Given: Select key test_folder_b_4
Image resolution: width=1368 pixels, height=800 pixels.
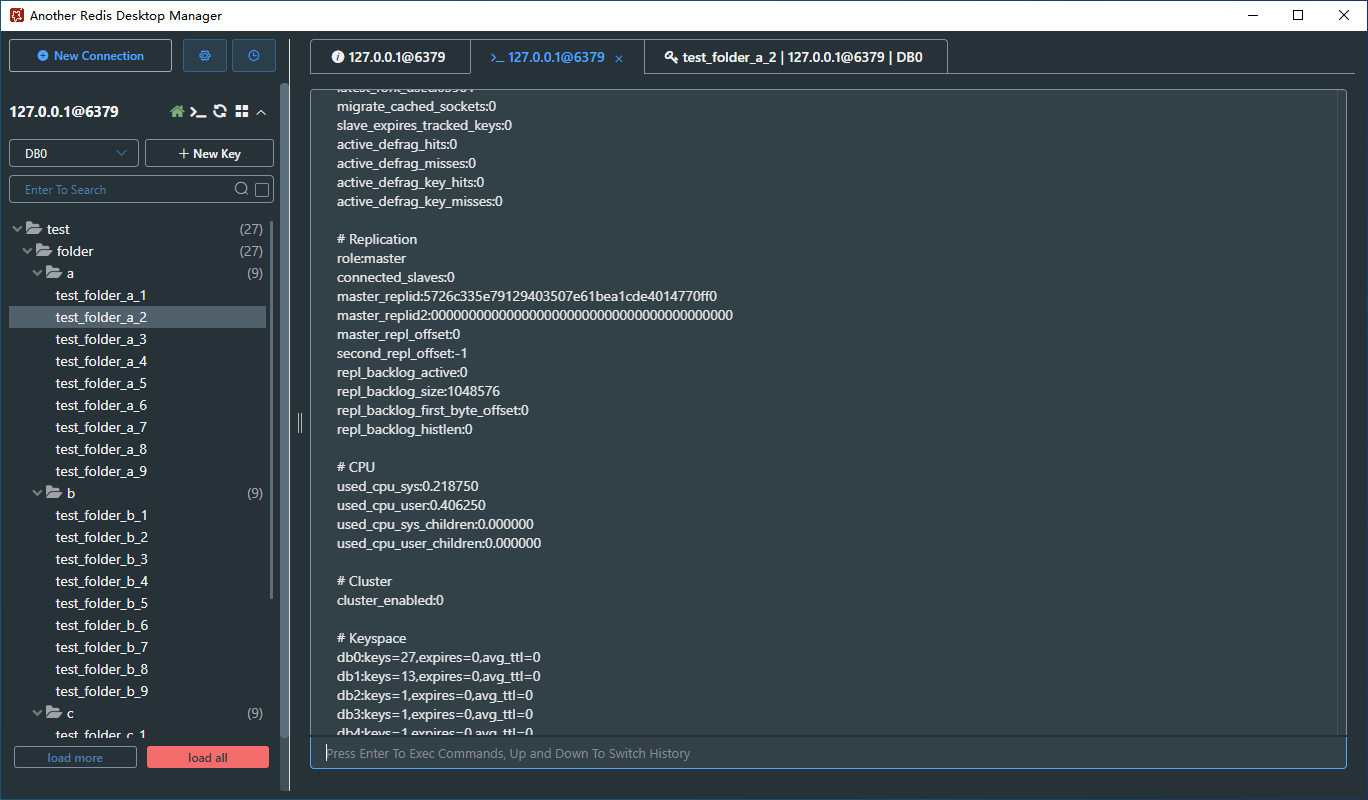Looking at the screenshot, I should click(x=137, y=581).
